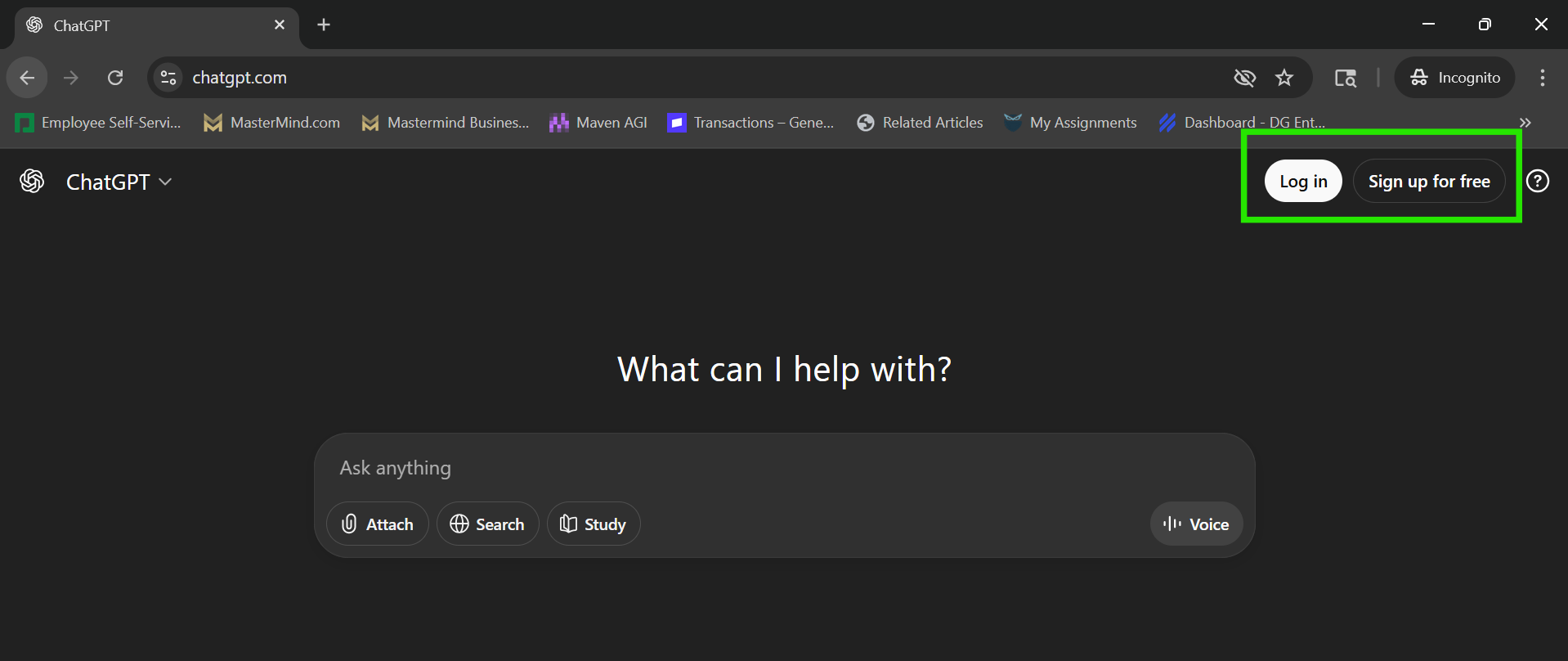Viewport: 1568px width, 661px height.
Task: Open Maven AGI bookmark
Action: click(x=598, y=123)
